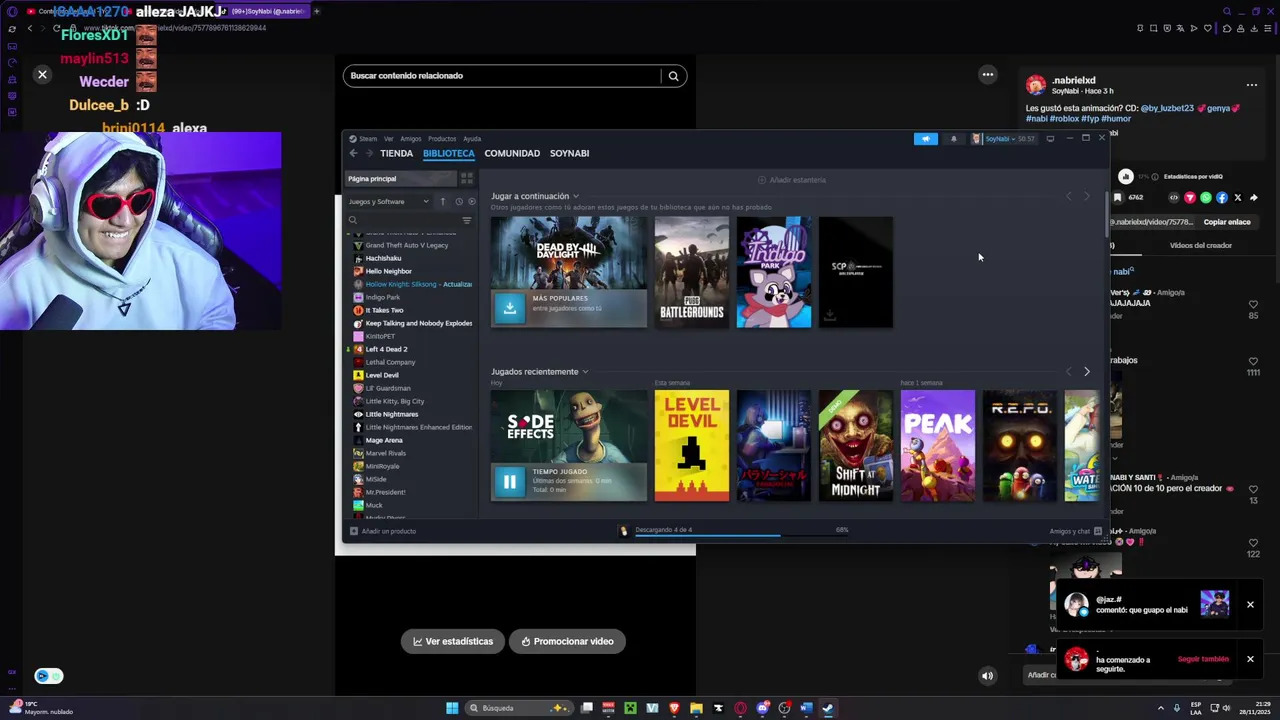Screen dimensions: 1280x720
Task: Expand Jugados recientemente shelf dropdown
Action: [585, 372]
